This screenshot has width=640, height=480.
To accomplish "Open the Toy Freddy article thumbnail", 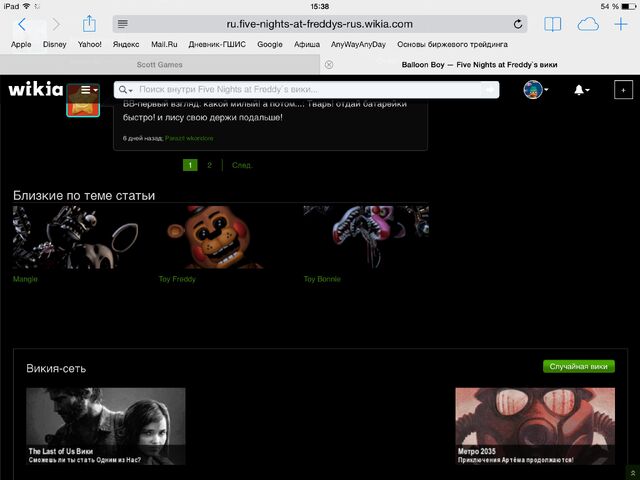I will (221, 237).
